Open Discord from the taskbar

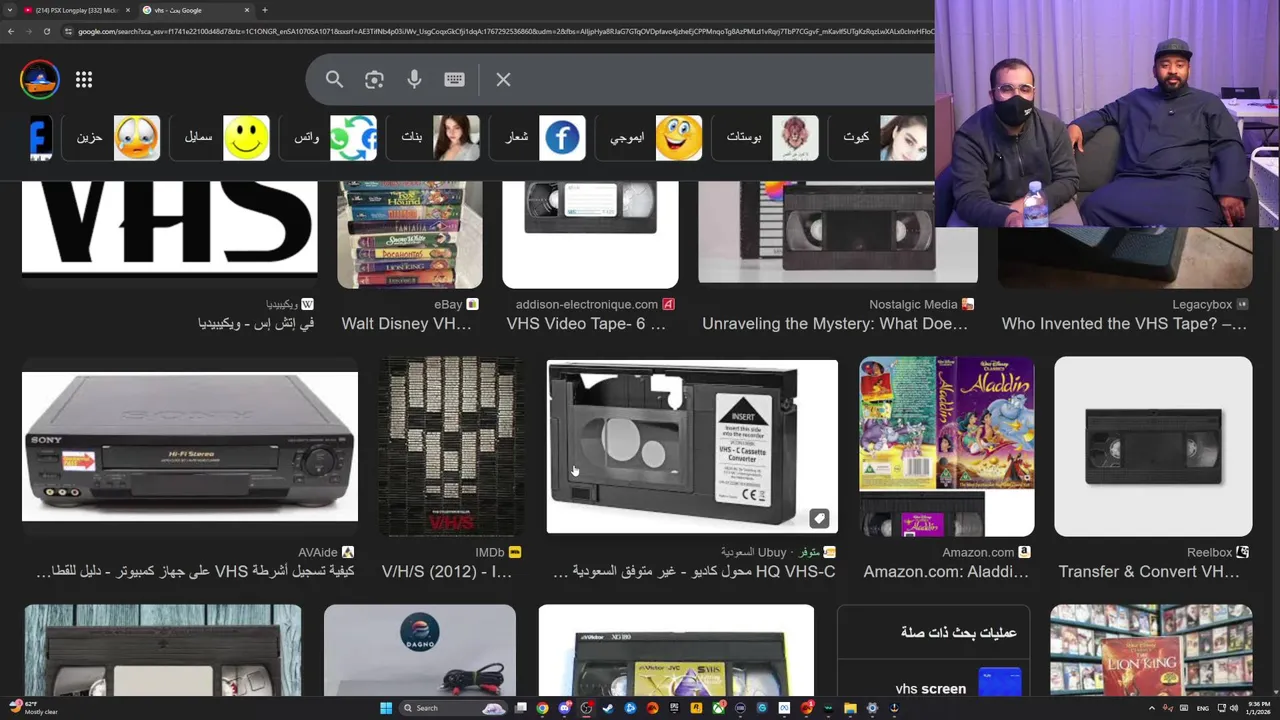click(x=565, y=708)
